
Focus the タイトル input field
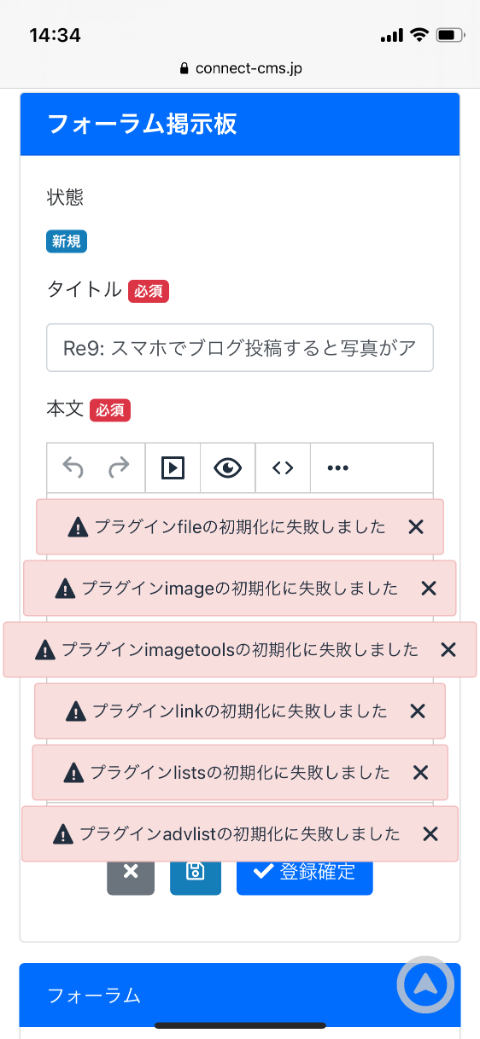(239, 347)
